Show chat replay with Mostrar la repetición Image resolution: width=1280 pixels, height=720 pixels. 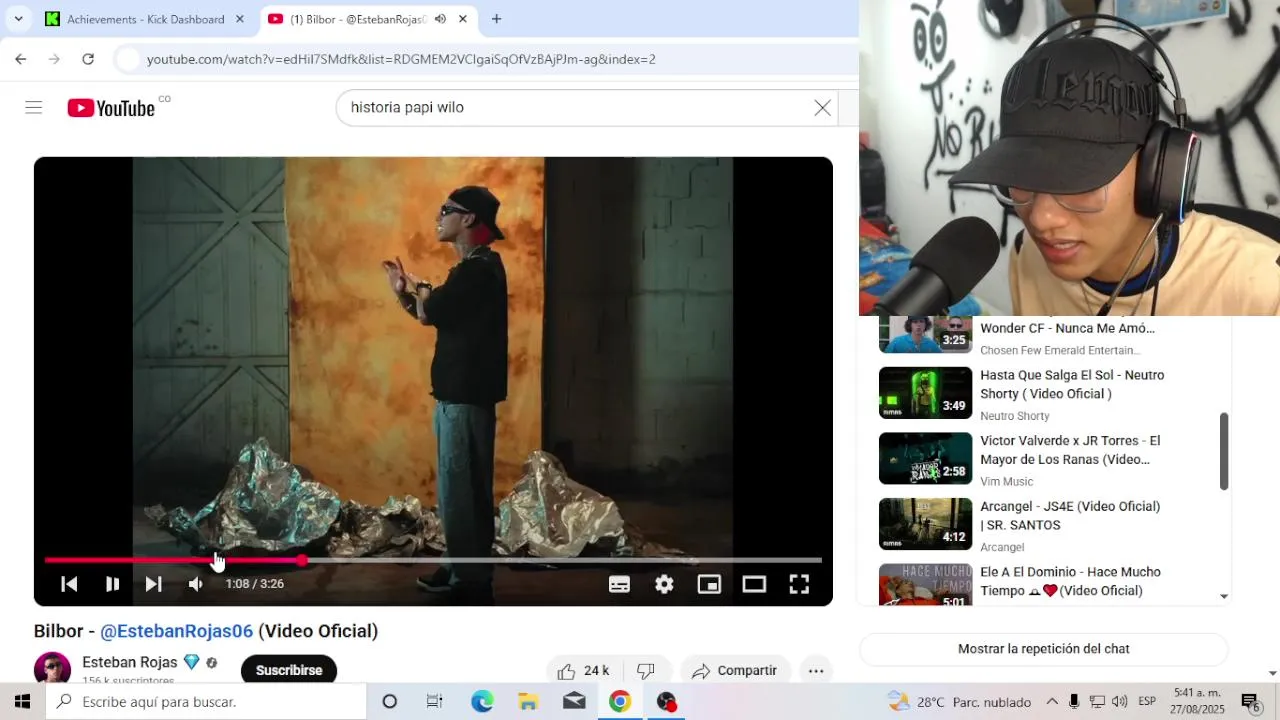1043,649
